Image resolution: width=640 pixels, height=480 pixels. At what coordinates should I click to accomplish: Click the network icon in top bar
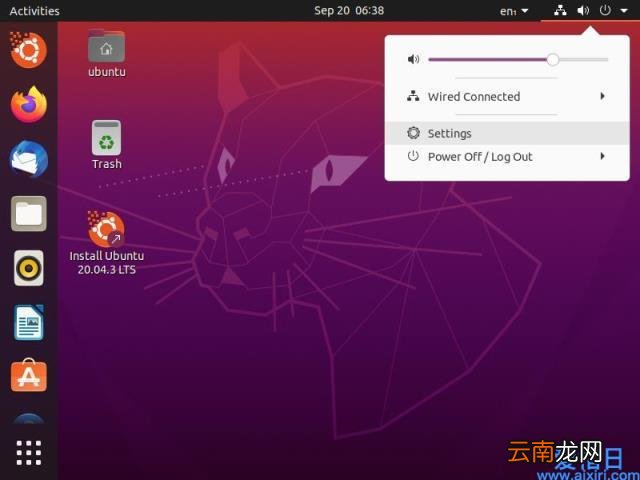click(560, 10)
